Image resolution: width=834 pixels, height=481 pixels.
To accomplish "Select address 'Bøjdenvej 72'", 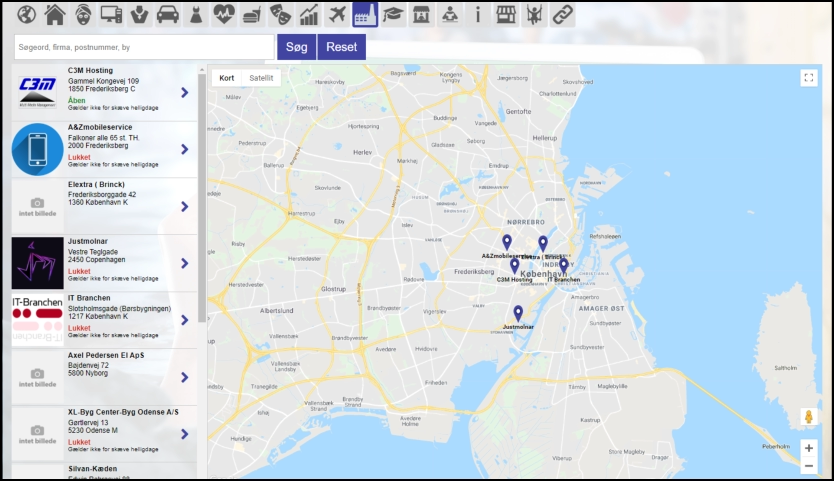I will coord(88,365).
